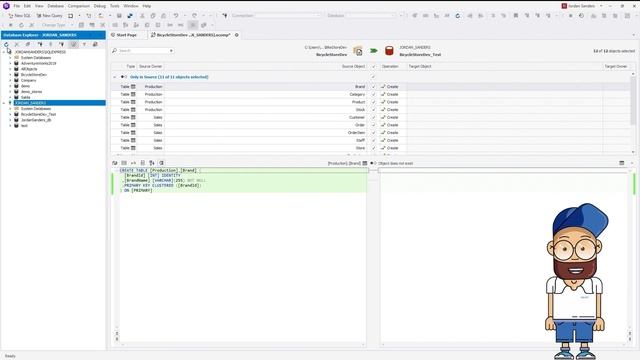Click the redo arrow icon
640x360 pixels.
pyautogui.click(x=195, y=16)
